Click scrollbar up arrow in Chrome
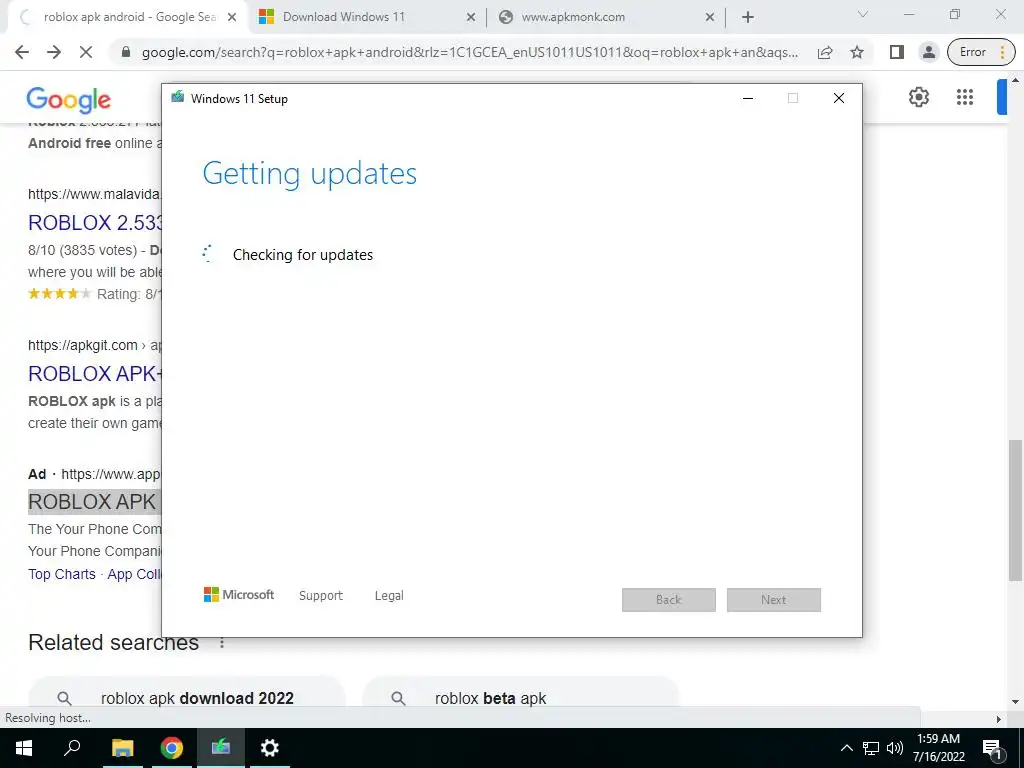Image resolution: width=1024 pixels, height=768 pixels. (x=1015, y=80)
